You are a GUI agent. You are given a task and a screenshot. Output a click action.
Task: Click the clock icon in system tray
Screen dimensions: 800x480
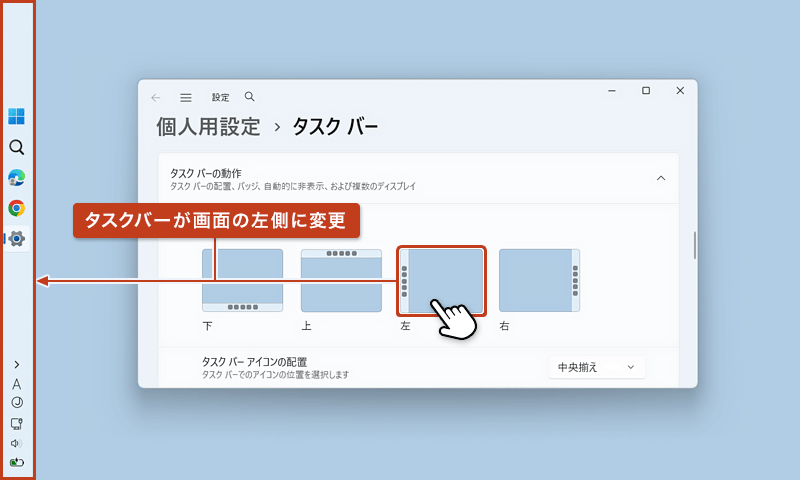(17, 402)
